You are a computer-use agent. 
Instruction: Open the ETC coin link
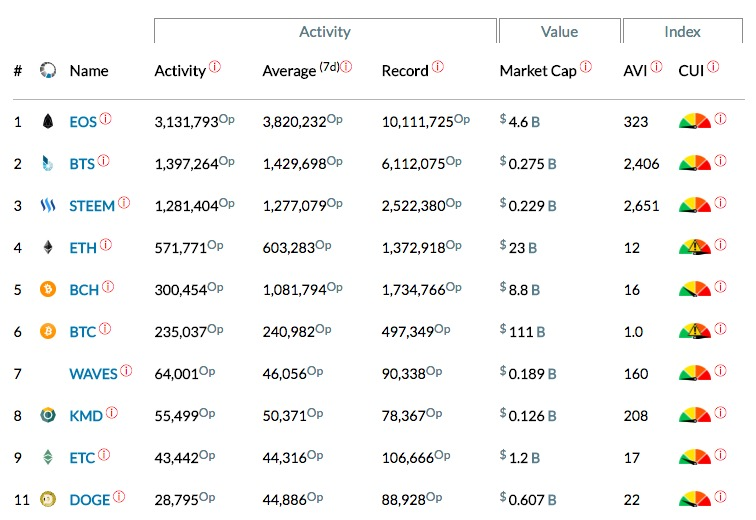coord(82,458)
